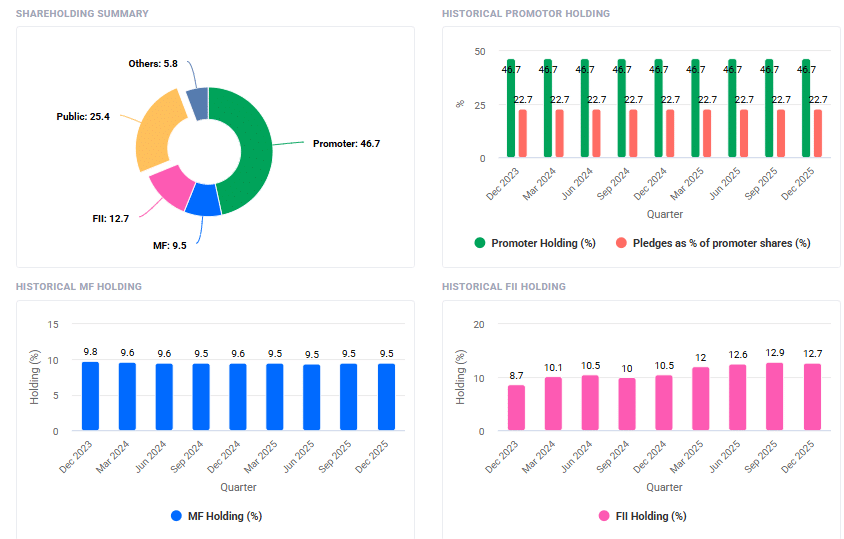Click the Dec 2023 bar in FII holding chart
Image resolution: width=844 pixels, height=539 pixels.
pyautogui.click(x=516, y=408)
